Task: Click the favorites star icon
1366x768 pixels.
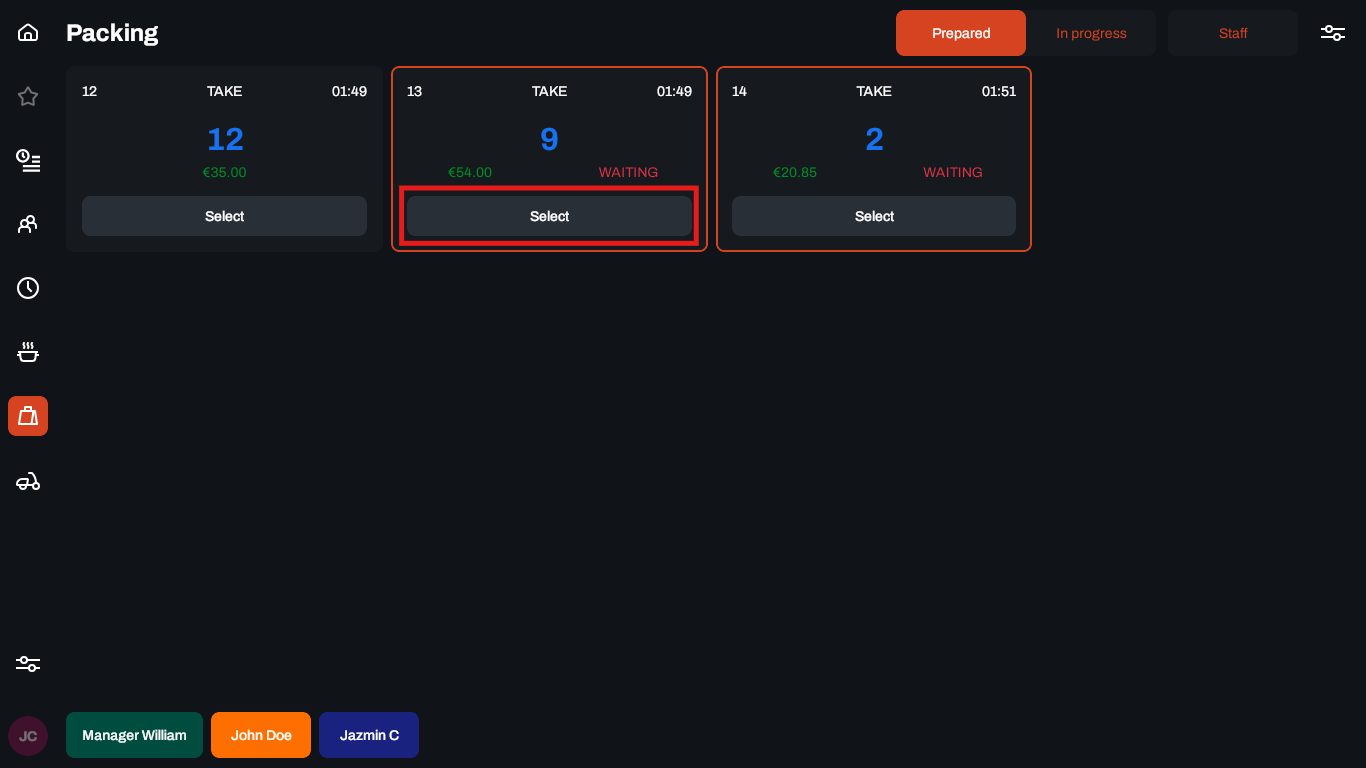Action: (28, 97)
